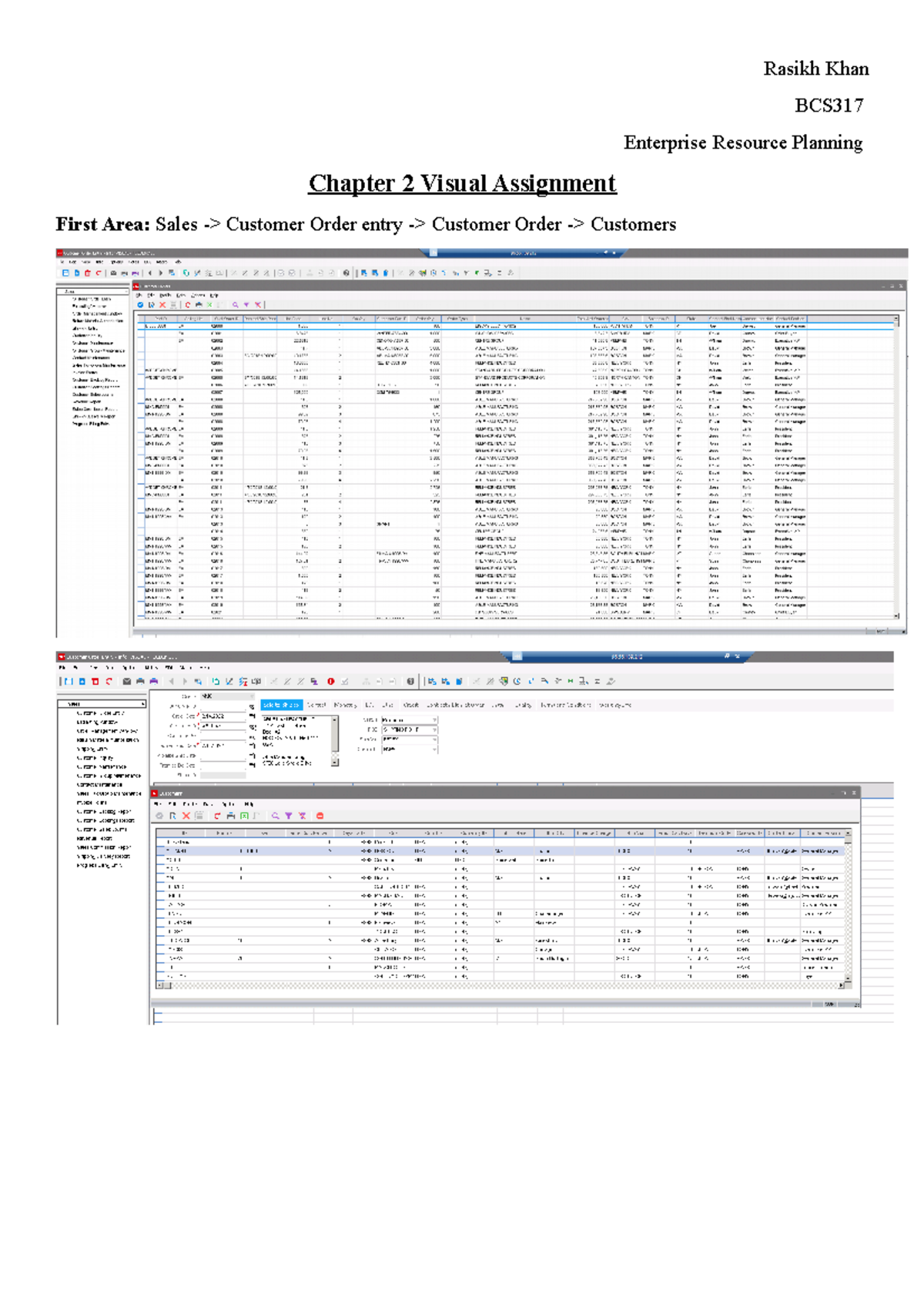Click funnel filter icon in lower Customers dialog
This screenshot has height=1308, width=924.
point(288,816)
